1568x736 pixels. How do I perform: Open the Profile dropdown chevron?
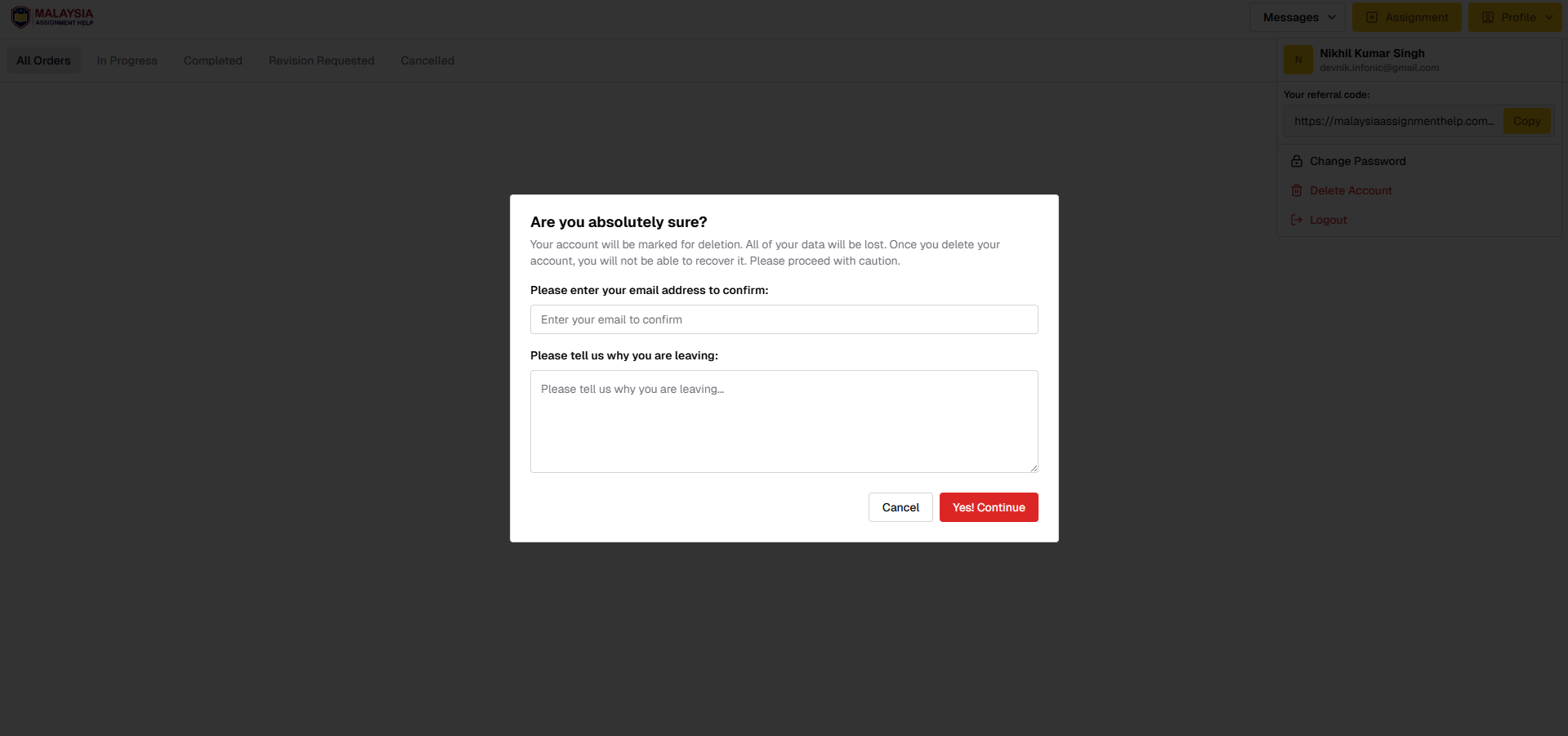coord(1549,17)
